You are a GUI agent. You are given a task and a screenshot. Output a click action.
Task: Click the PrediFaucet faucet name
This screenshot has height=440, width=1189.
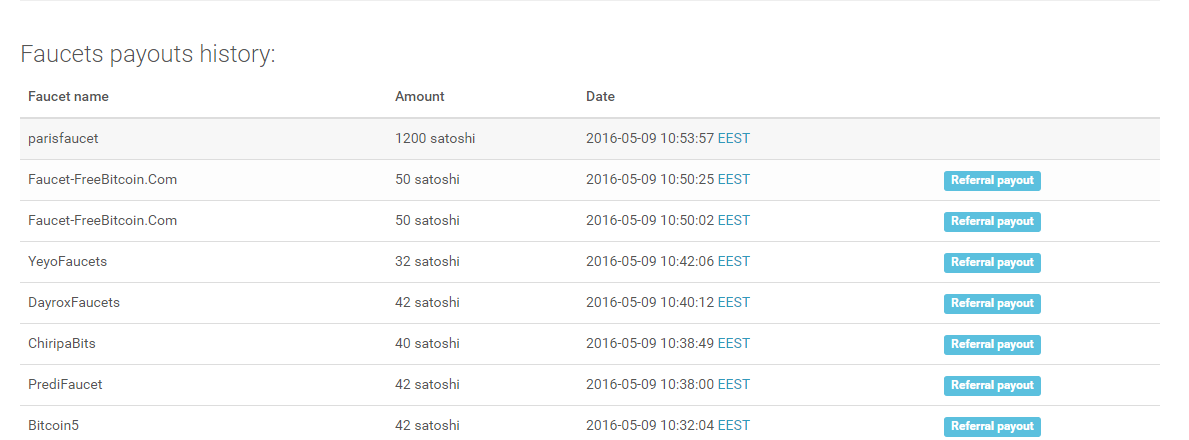click(x=65, y=384)
